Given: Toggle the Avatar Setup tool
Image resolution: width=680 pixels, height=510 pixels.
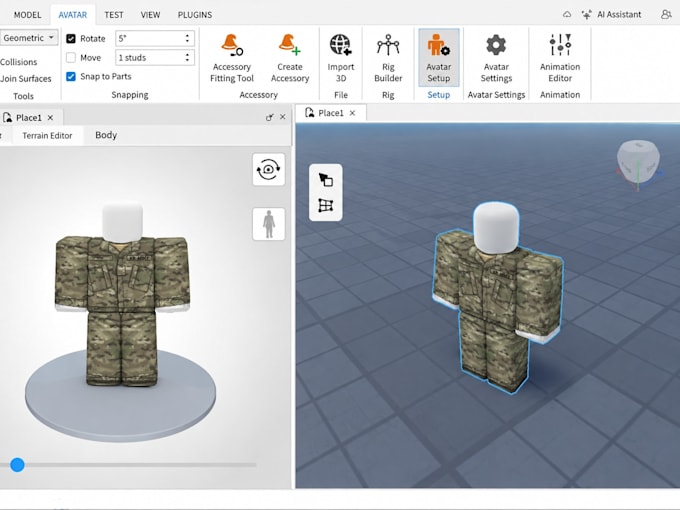Looking at the screenshot, I should [438, 58].
